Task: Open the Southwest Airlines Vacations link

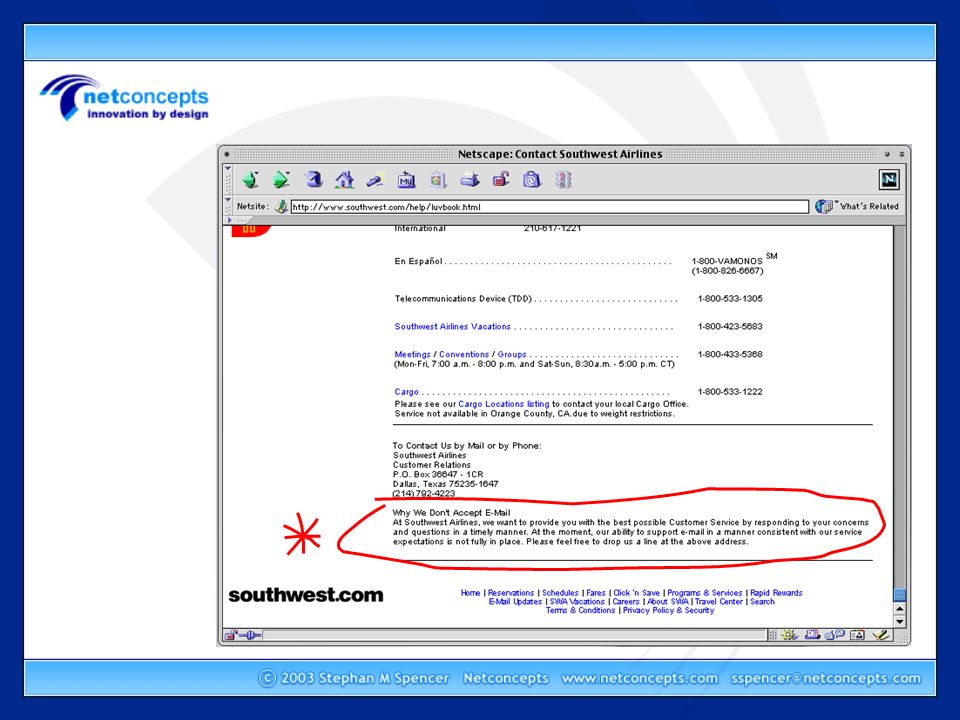Action: [452, 326]
